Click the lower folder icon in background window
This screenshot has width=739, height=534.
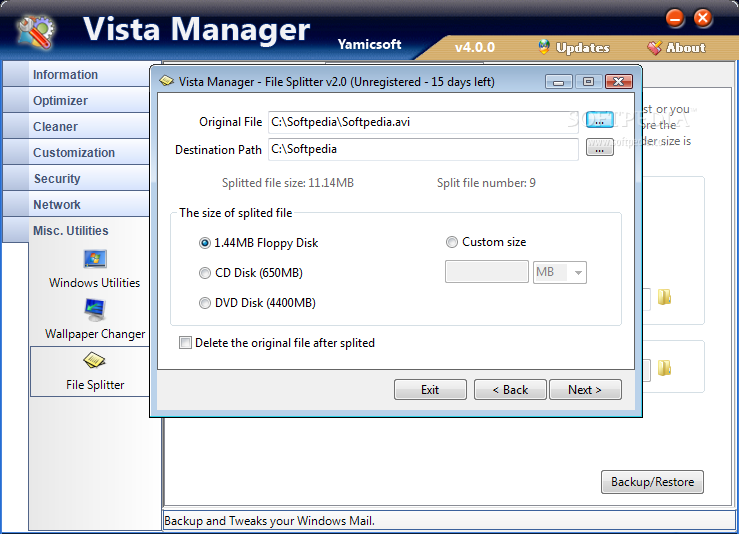pos(664,368)
